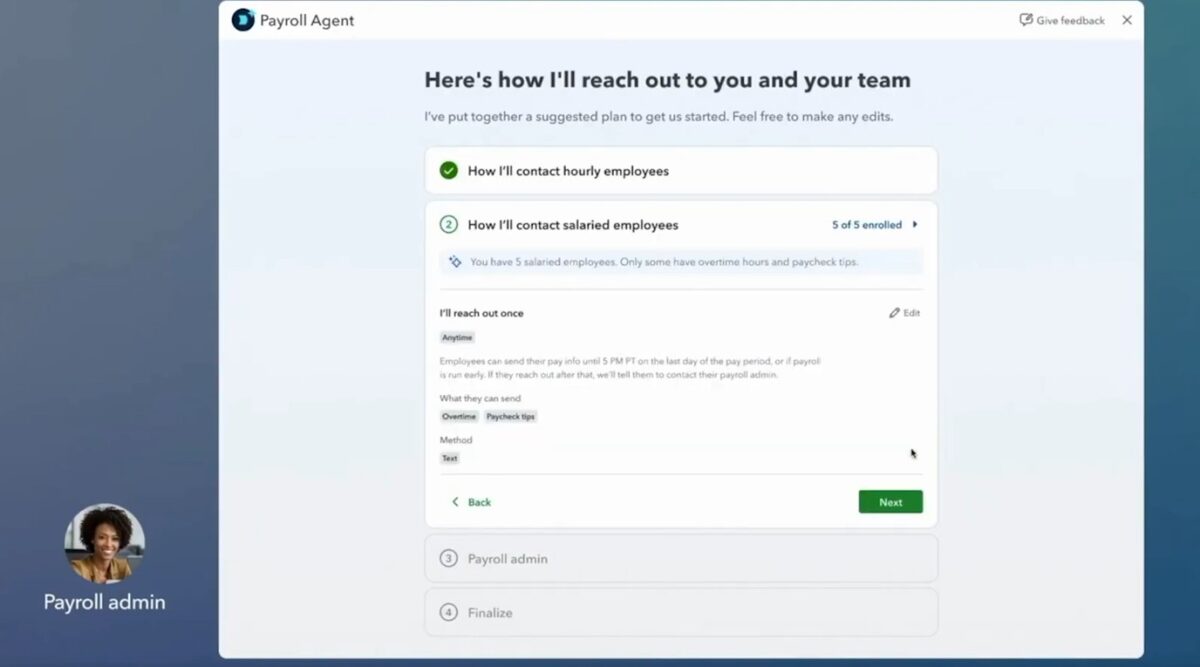Click the step 4 circle icon

[449, 612]
